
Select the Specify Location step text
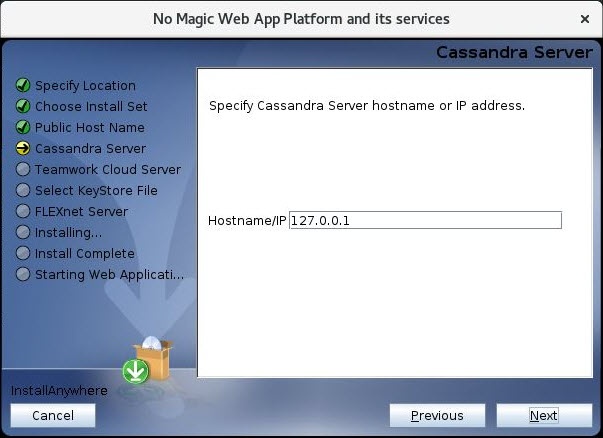click(x=85, y=86)
